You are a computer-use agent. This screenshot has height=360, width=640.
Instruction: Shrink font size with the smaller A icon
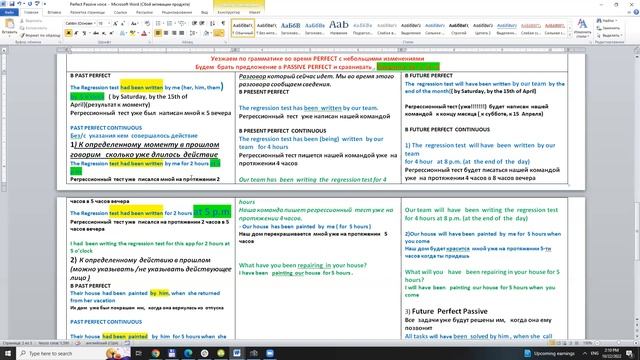[123, 24]
